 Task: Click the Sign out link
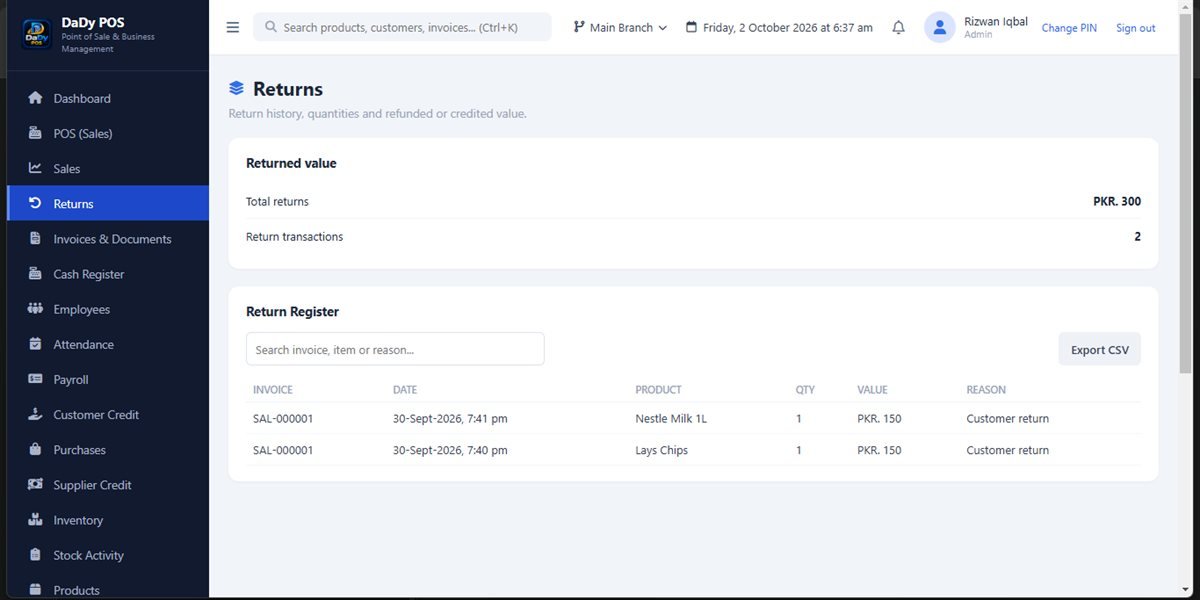1135,28
